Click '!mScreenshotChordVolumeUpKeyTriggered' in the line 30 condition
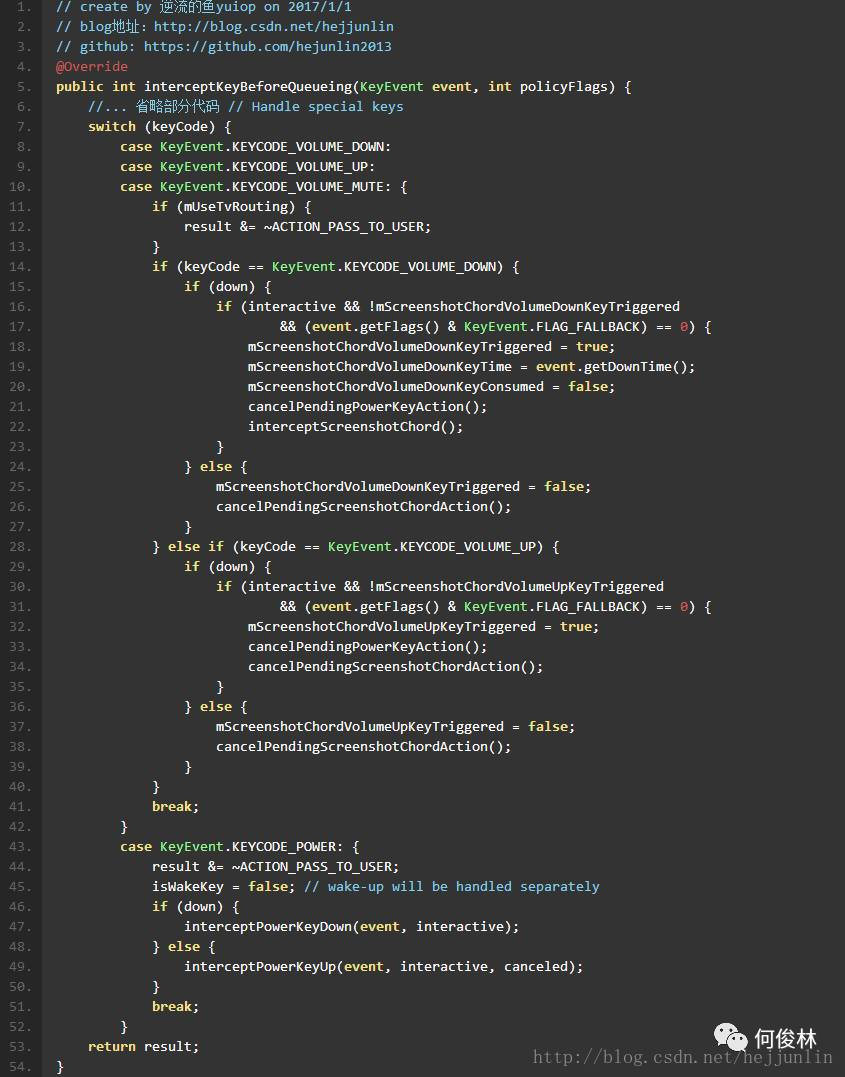845x1077 pixels. tap(516, 587)
